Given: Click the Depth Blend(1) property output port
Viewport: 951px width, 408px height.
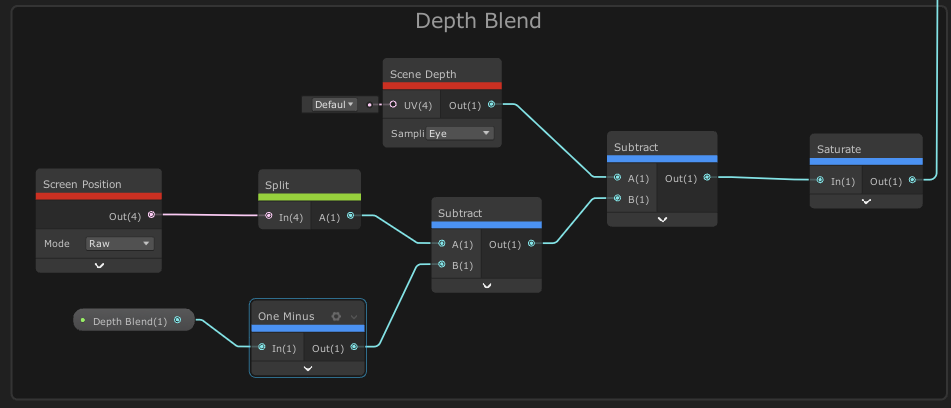Looking at the screenshot, I should tap(177, 321).
